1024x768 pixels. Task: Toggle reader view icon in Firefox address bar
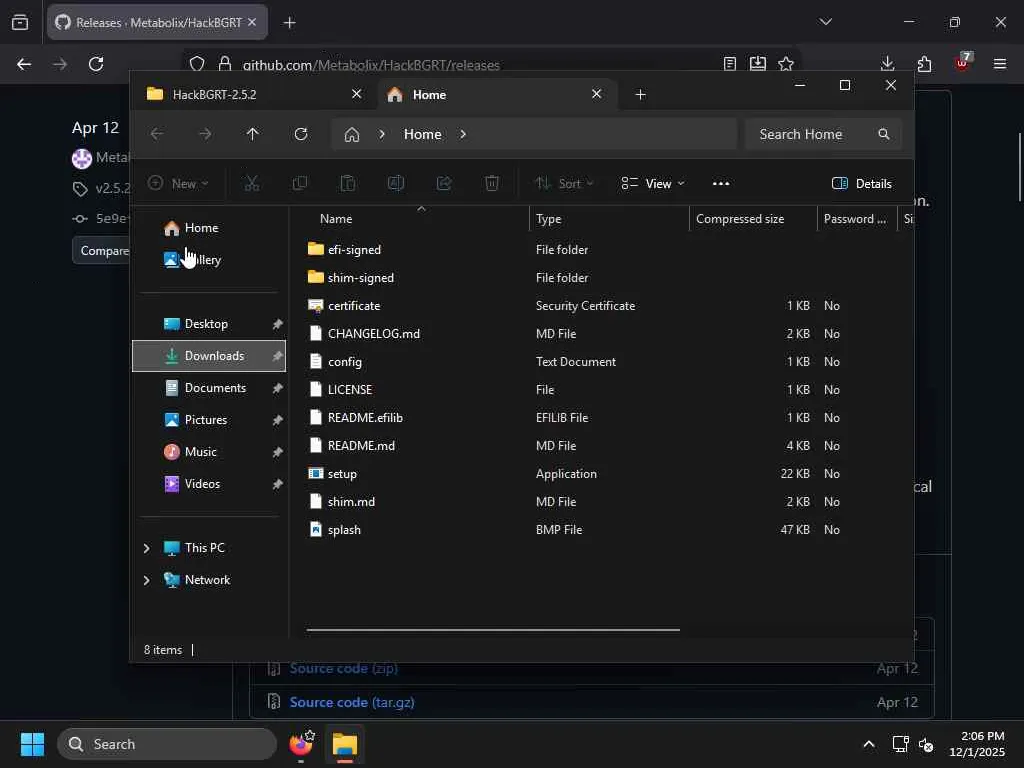point(730,63)
